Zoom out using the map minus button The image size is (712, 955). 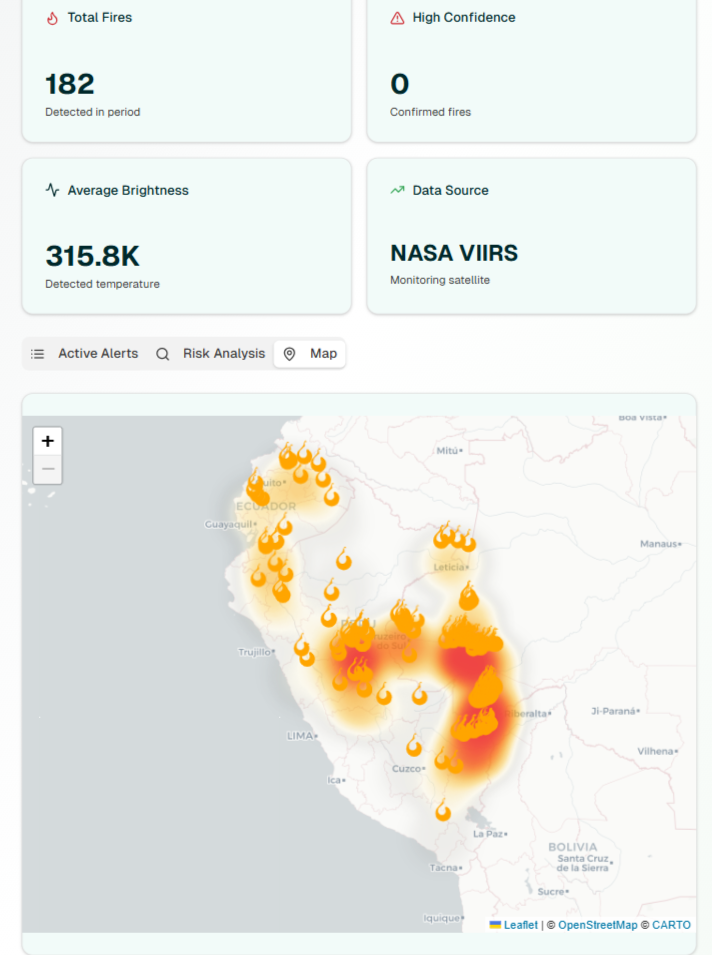click(47, 468)
